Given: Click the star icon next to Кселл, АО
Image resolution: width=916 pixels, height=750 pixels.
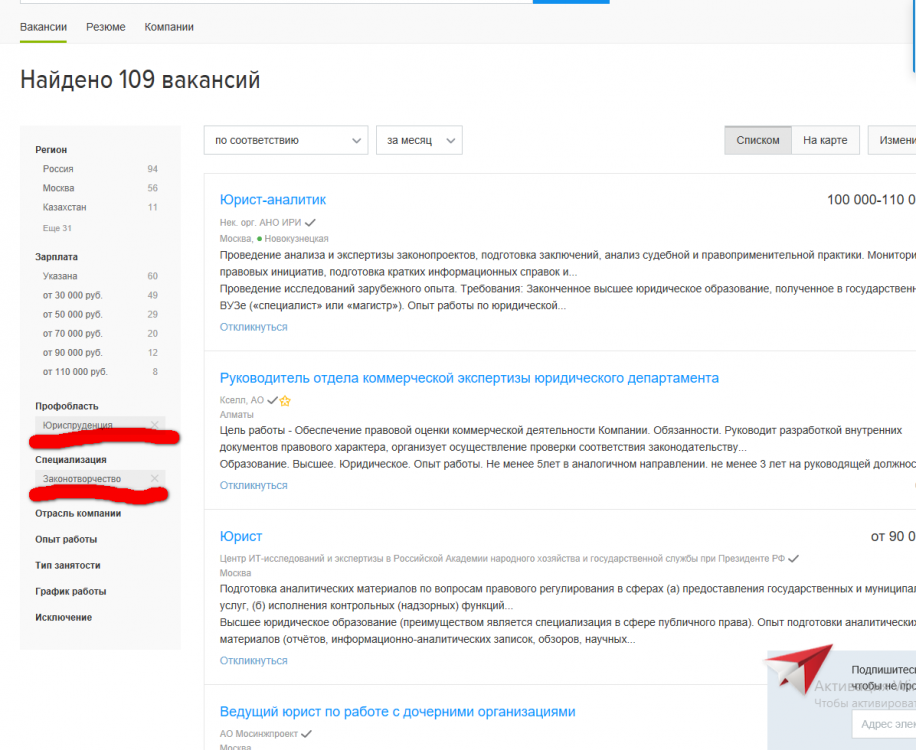Looking at the screenshot, I should coord(286,400).
